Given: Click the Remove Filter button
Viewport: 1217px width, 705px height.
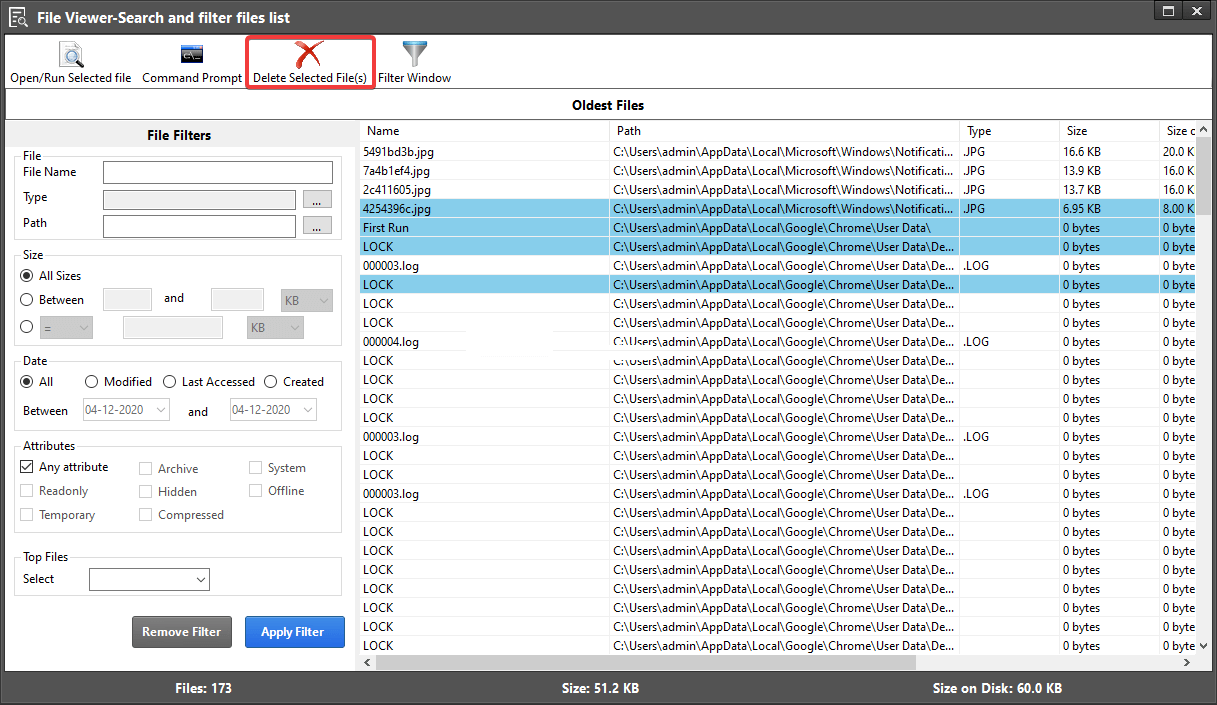Looking at the screenshot, I should (x=181, y=631).
